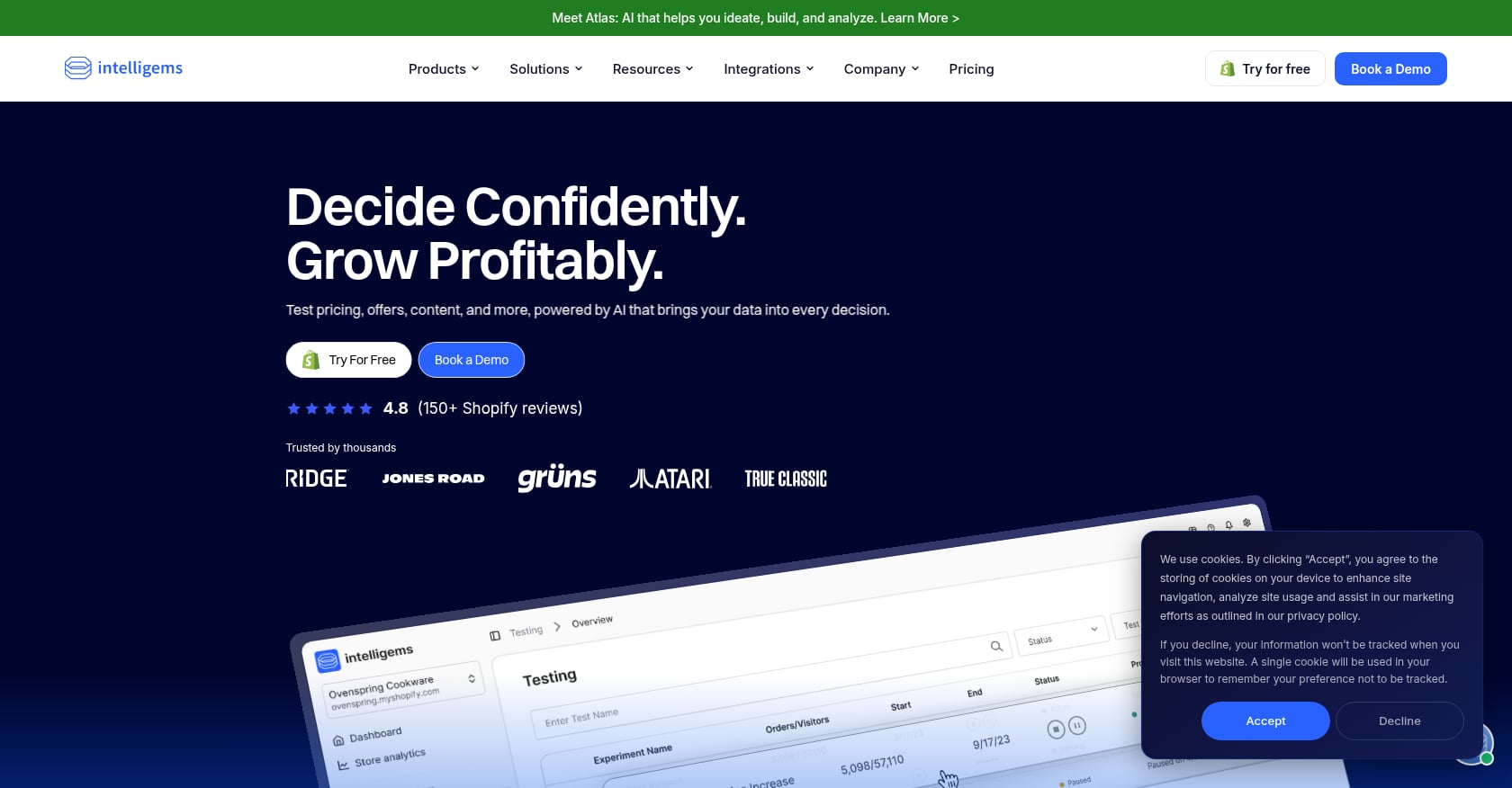Click the header Try for free button
Screen dimensions: 1512x788
1264,68
